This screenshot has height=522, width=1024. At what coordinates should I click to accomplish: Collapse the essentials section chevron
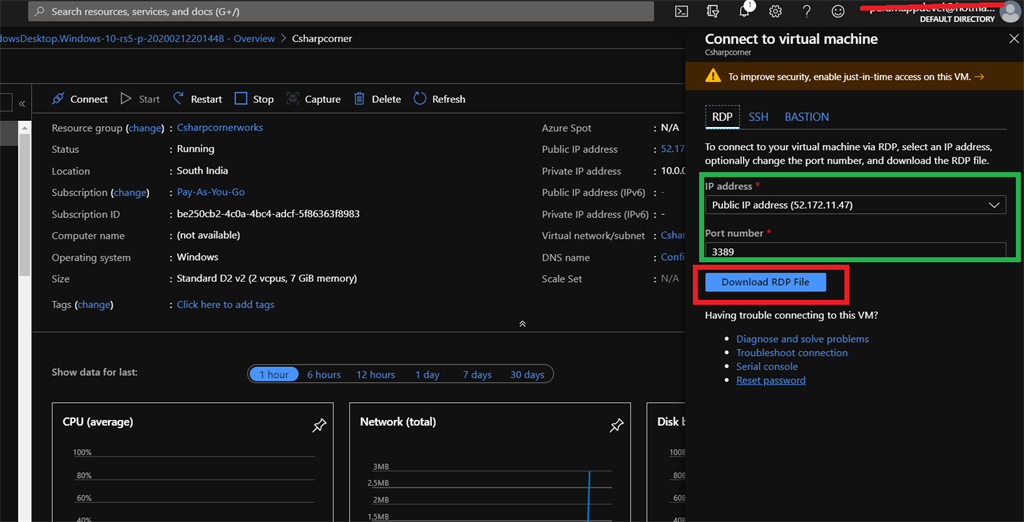tap(522, 323)
